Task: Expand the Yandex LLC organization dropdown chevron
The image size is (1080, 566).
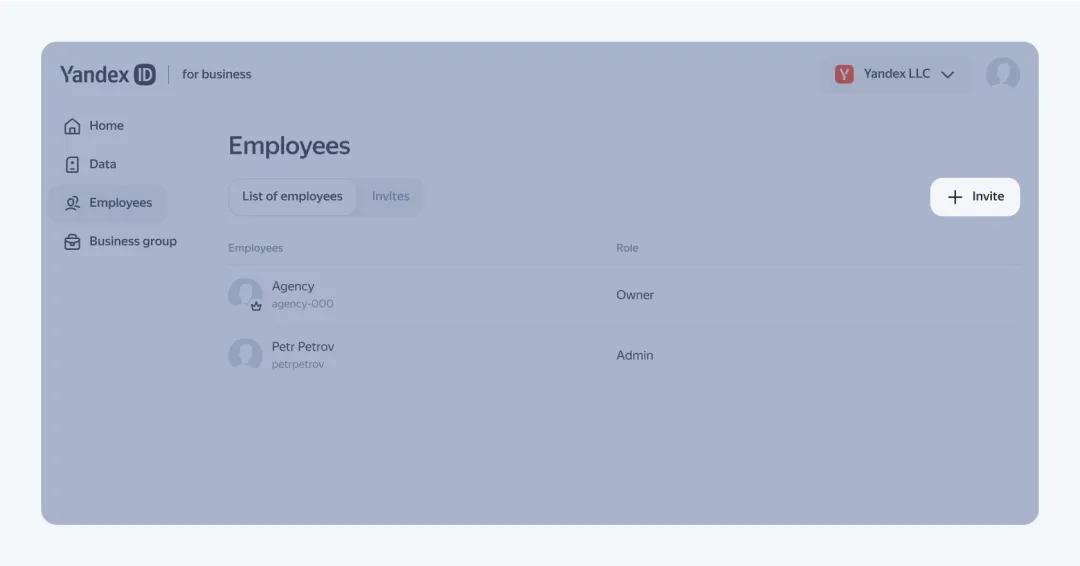Action: pos(948,74)
